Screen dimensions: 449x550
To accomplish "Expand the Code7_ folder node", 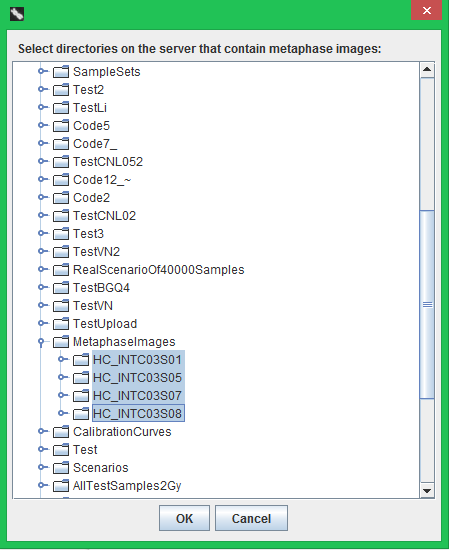I will click(42, 143).
